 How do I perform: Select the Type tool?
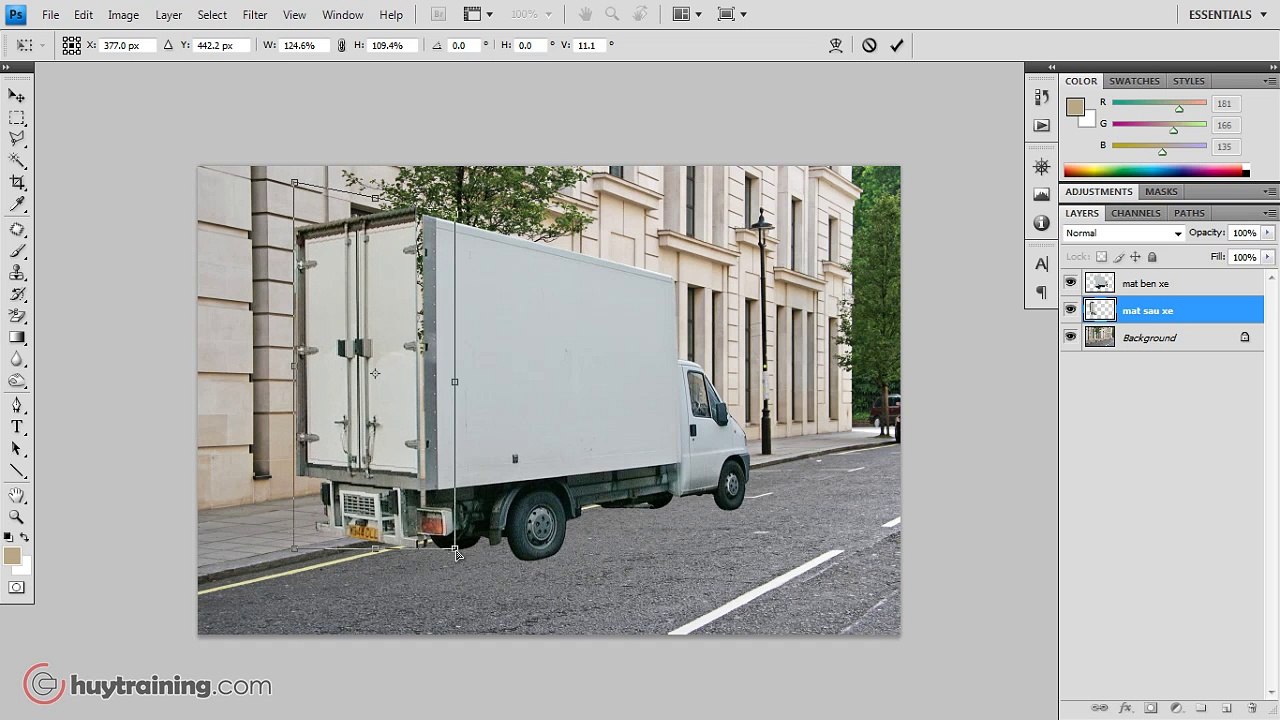[17, 428]
